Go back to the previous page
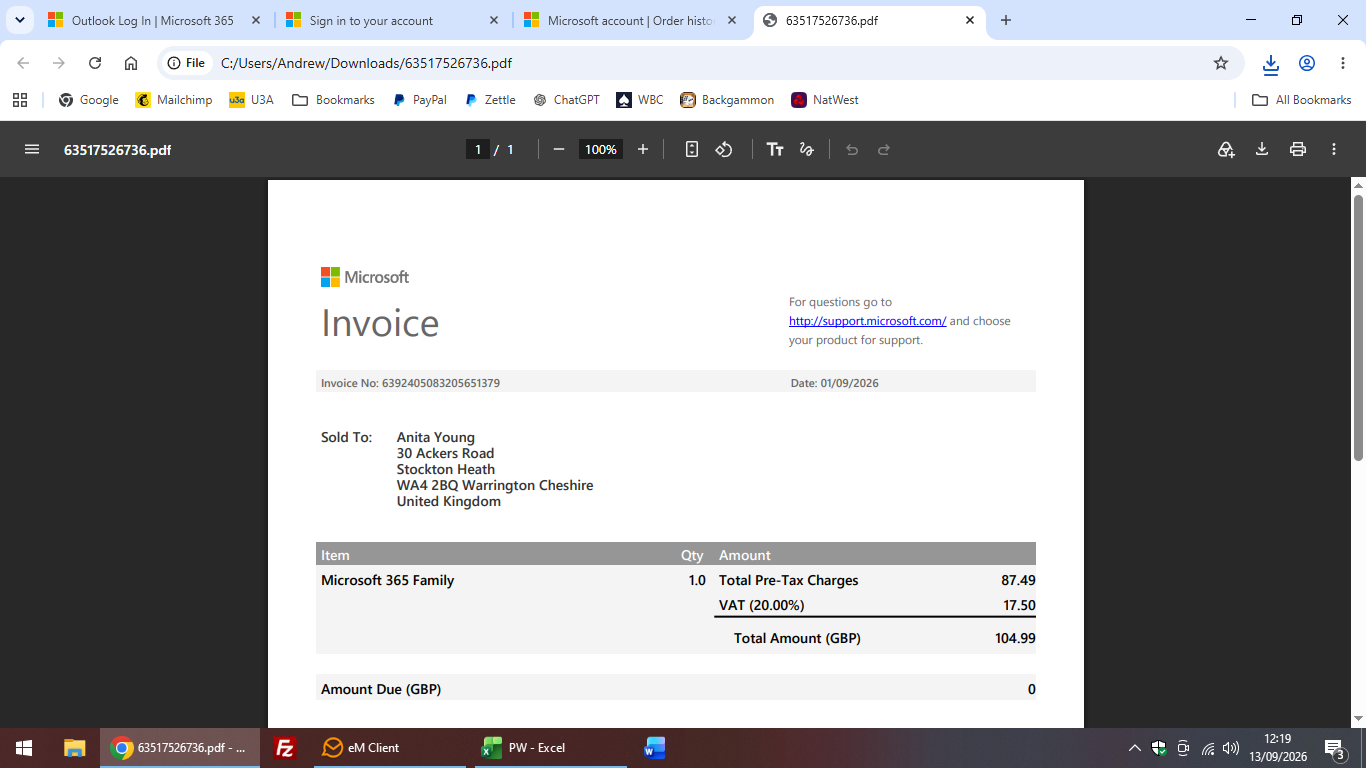This screenshot has height=768, width=1366. 23,63
